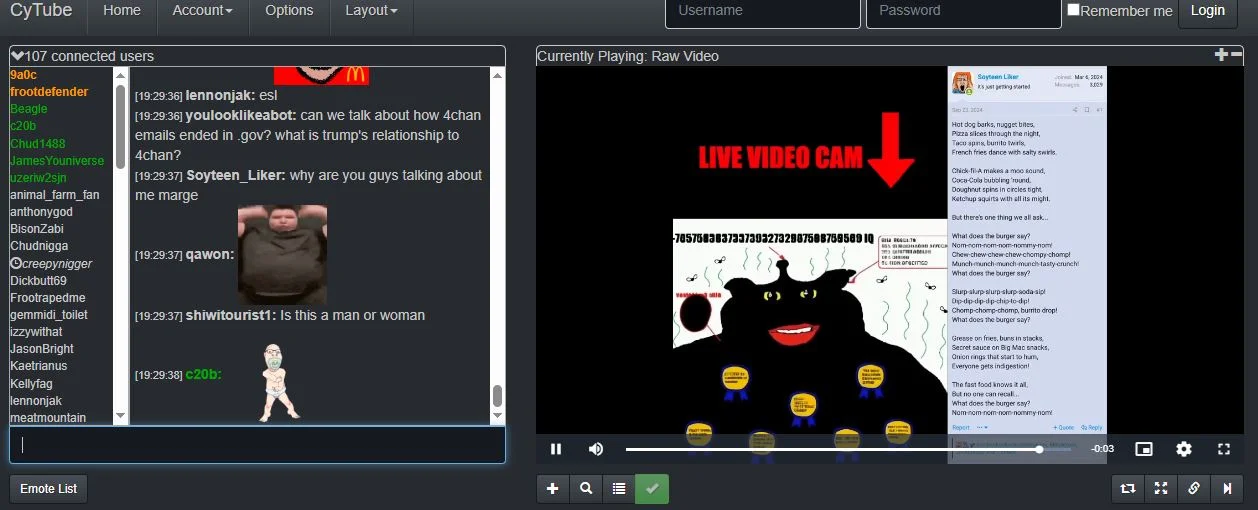
Task: Switch the video player to fullscreen
Action: pos(1223,449)
